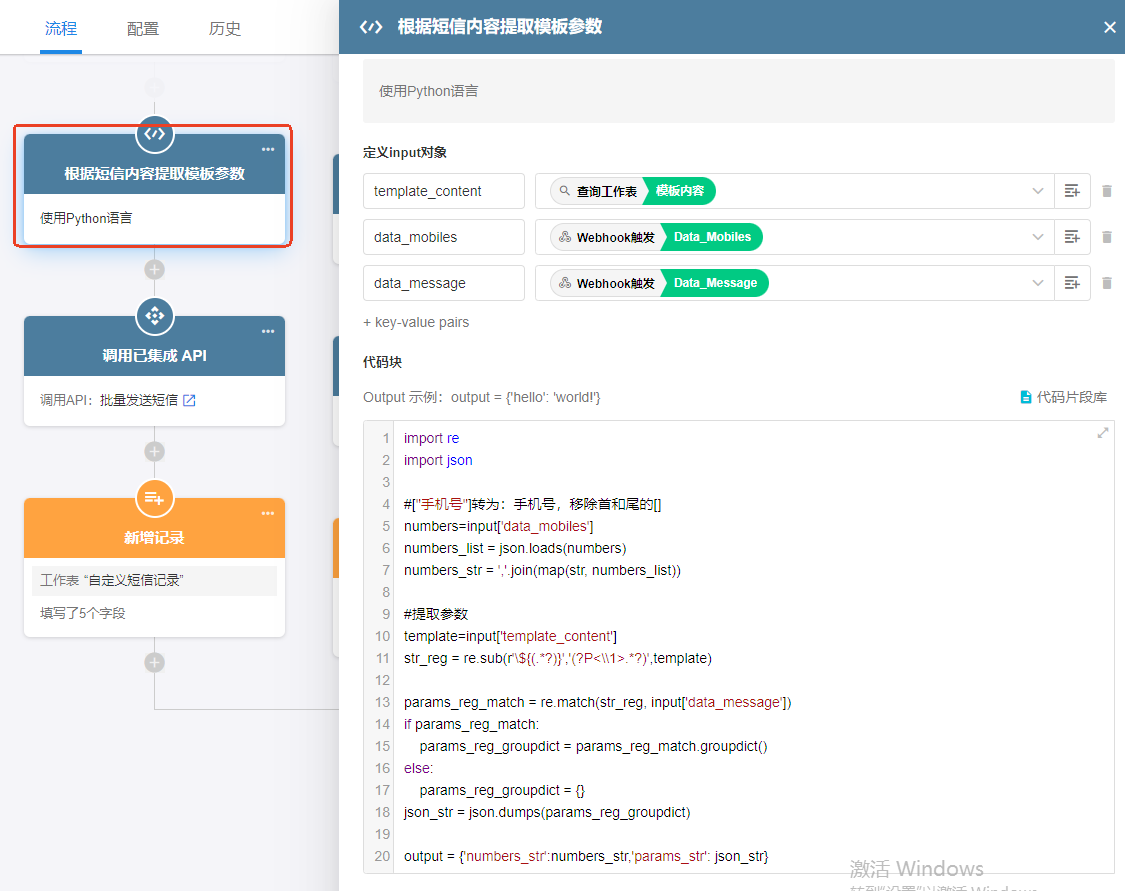The image size is (1125, 891).
Task: Delete the data_mobiles input row
Action: [1106, 237]
